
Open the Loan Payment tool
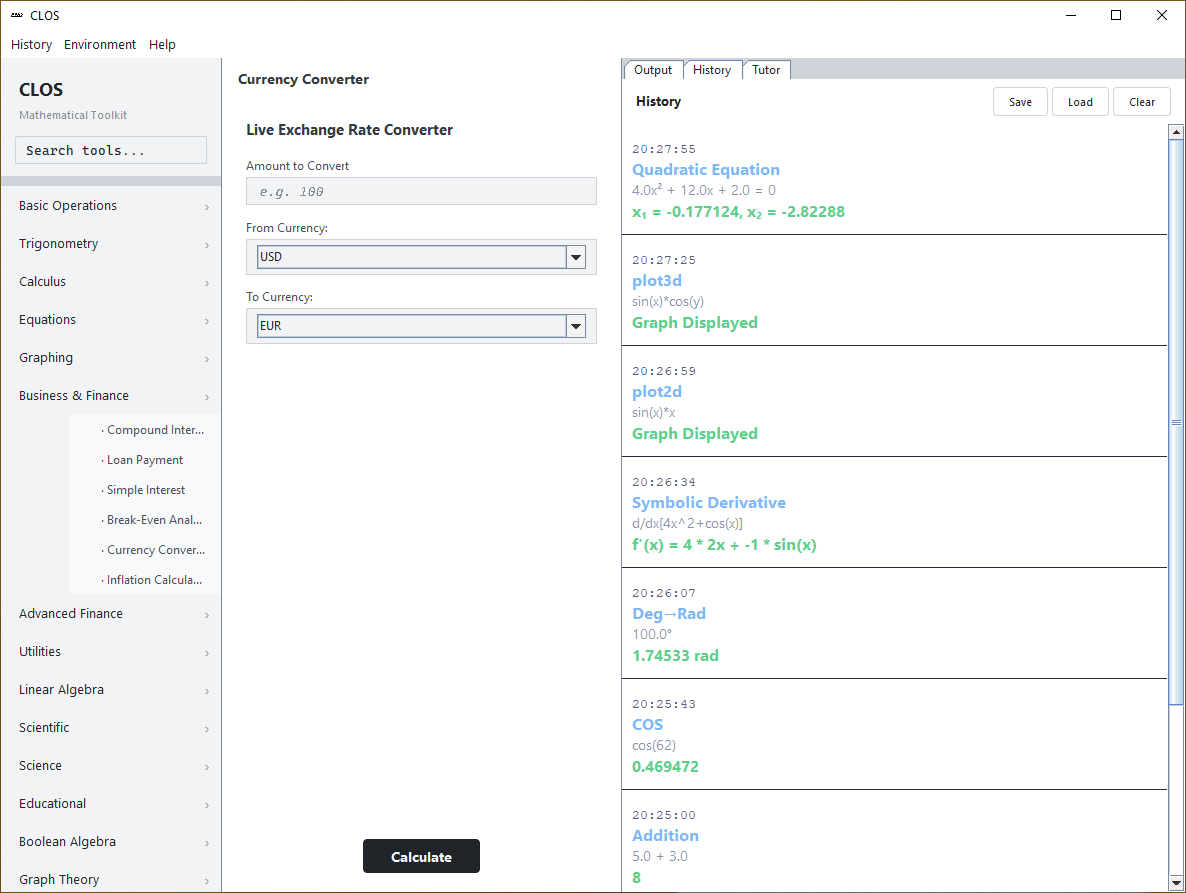click(145, 460)
